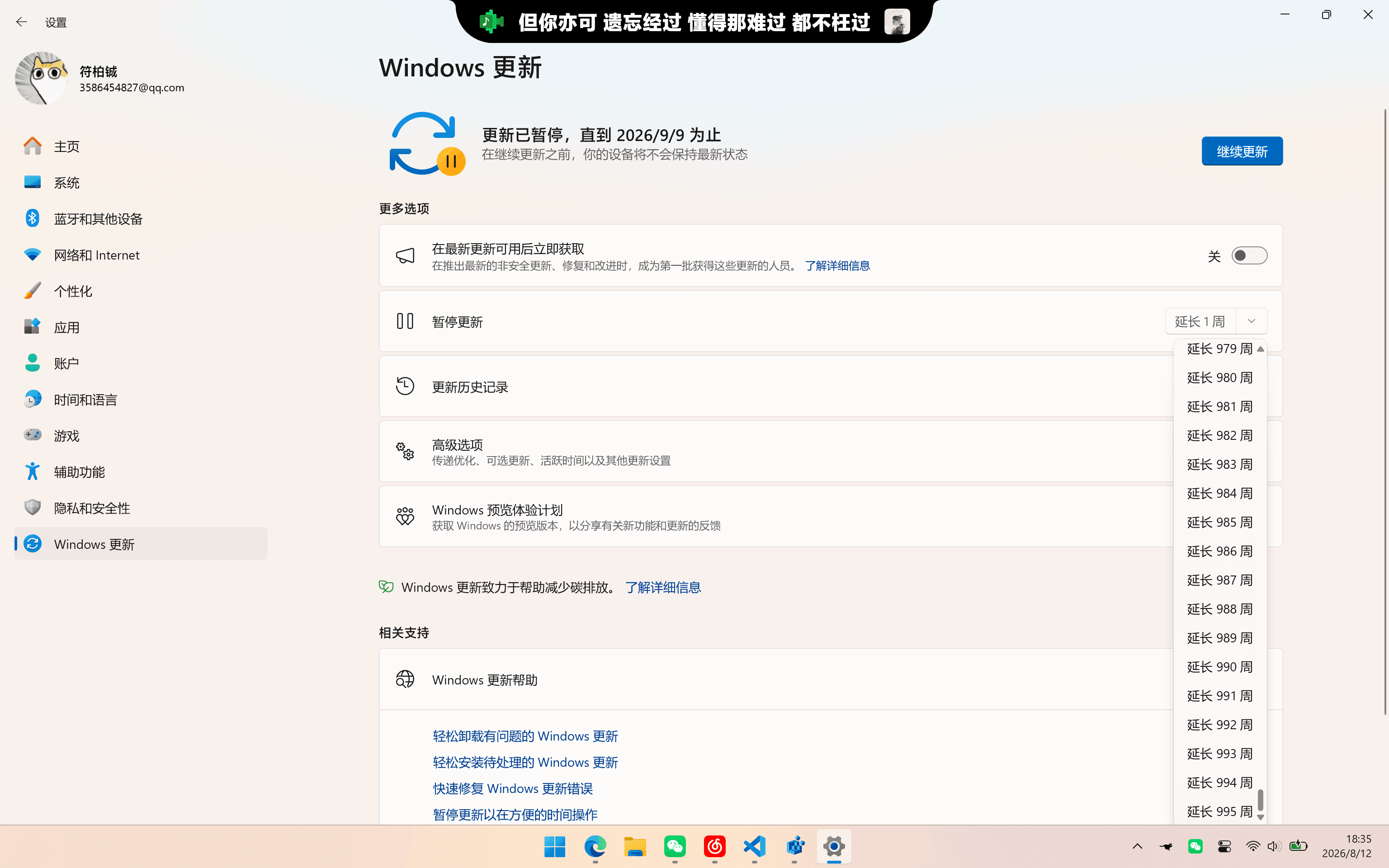Open the clock showing 18:35

click(x=1346, y=846)
